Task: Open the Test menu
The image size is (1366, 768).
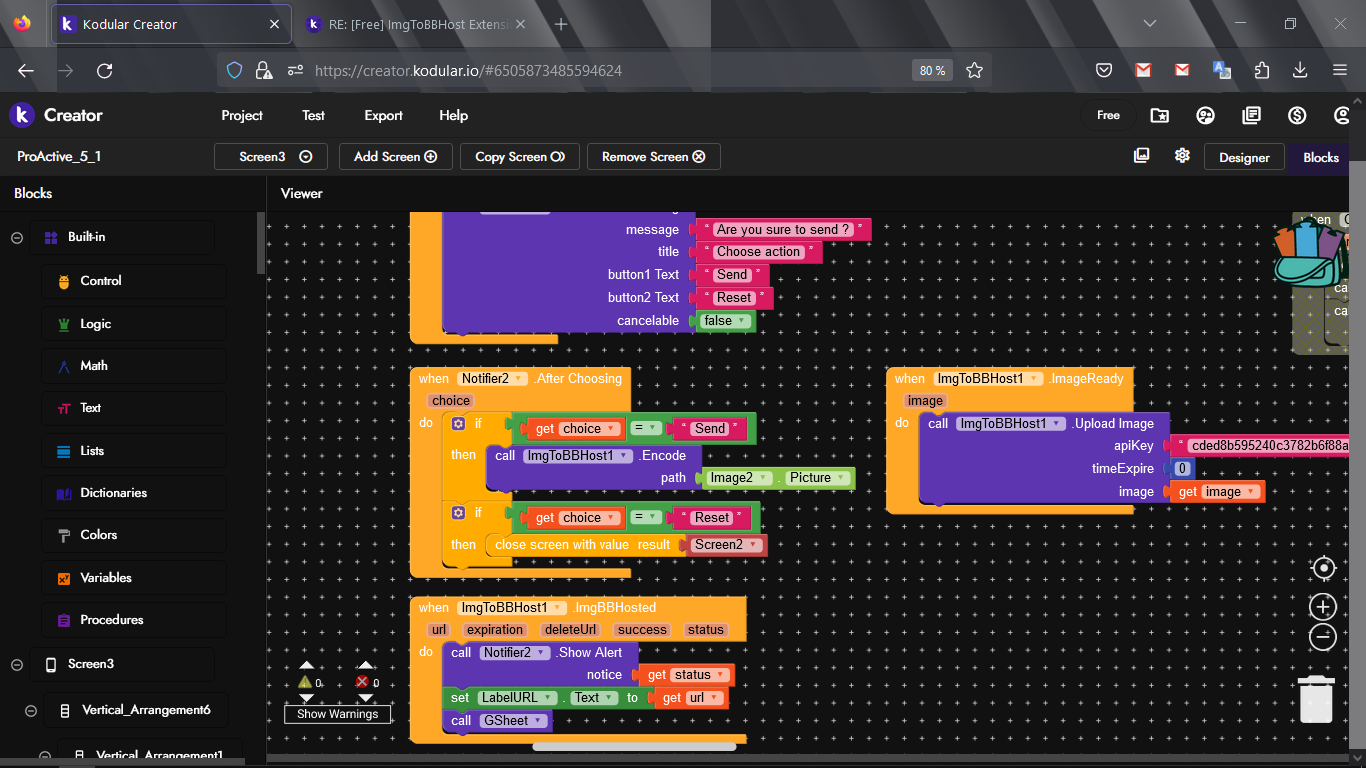Action: pyautogui.click(x=313, y=115)
